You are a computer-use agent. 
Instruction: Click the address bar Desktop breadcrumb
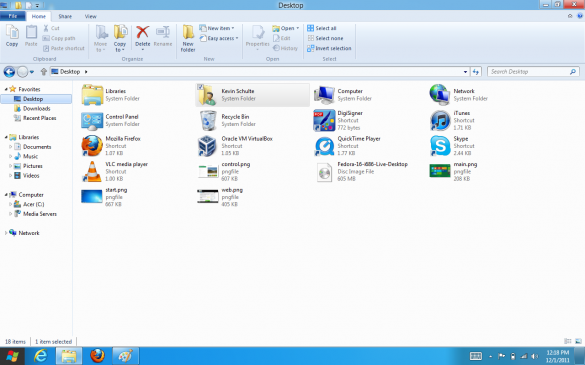click(x=70, y=72)
